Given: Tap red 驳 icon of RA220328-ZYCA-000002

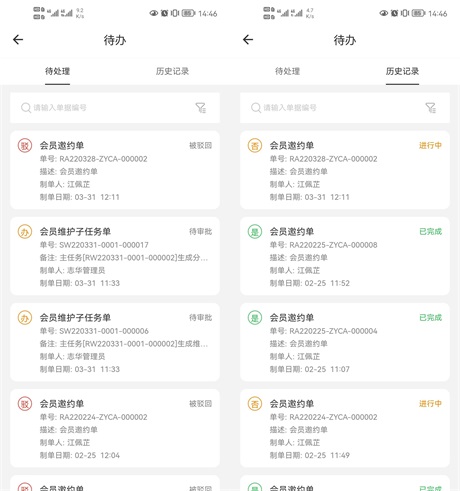Looking at the screenshot, I should (25, 145).
